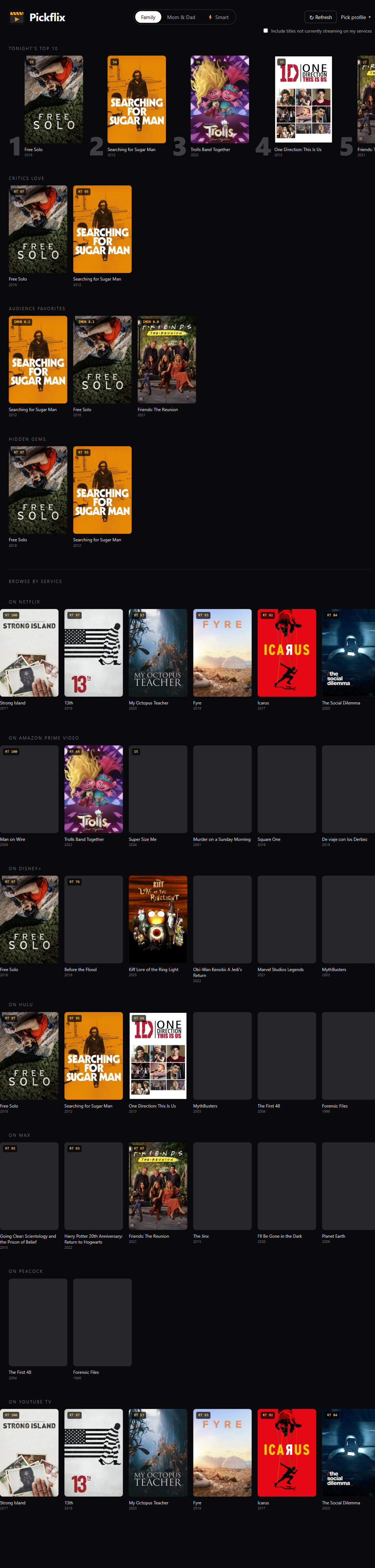Image resolution: width=375 pixels, height=1568 pixels.
Task: Open Free Solo poster under Hidden Gems
Action: [38, 490]
